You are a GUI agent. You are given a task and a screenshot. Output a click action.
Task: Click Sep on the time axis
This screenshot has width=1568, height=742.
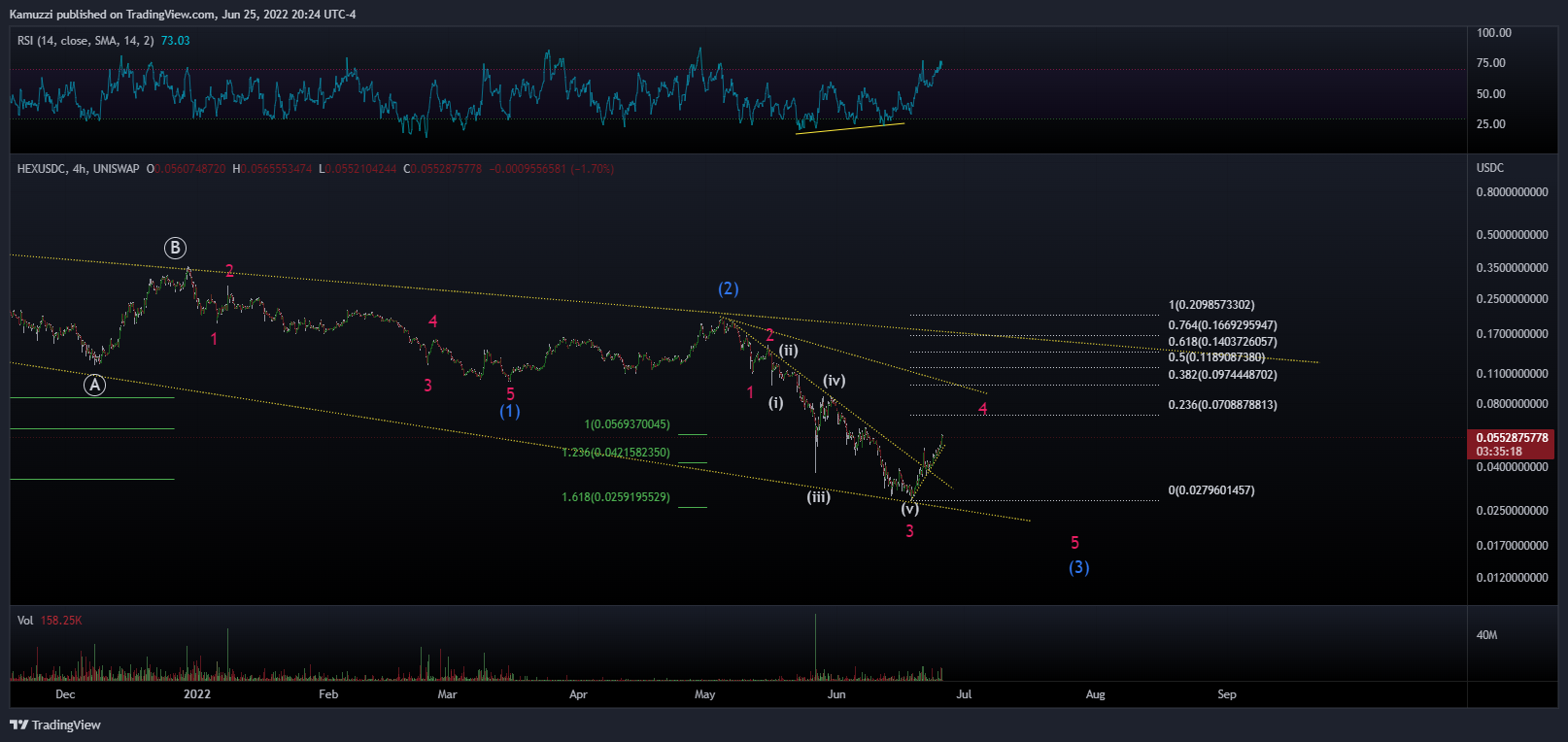point(1227,694)
